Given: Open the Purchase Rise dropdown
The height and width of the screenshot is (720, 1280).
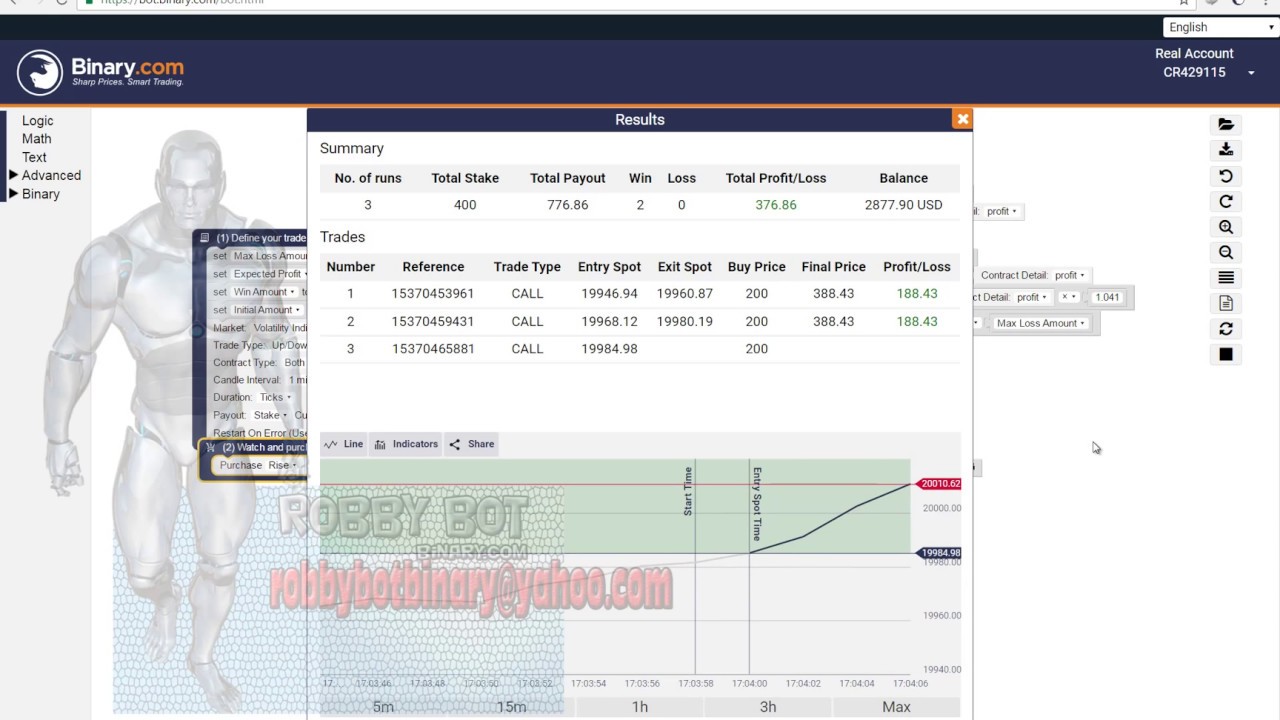Looking at the screenshot, I should coord(282,465).
